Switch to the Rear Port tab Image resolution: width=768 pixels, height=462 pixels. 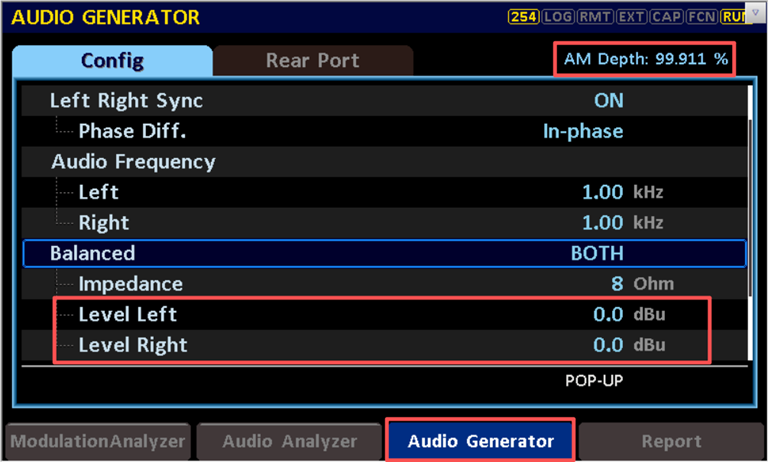[x=312, y=61]
